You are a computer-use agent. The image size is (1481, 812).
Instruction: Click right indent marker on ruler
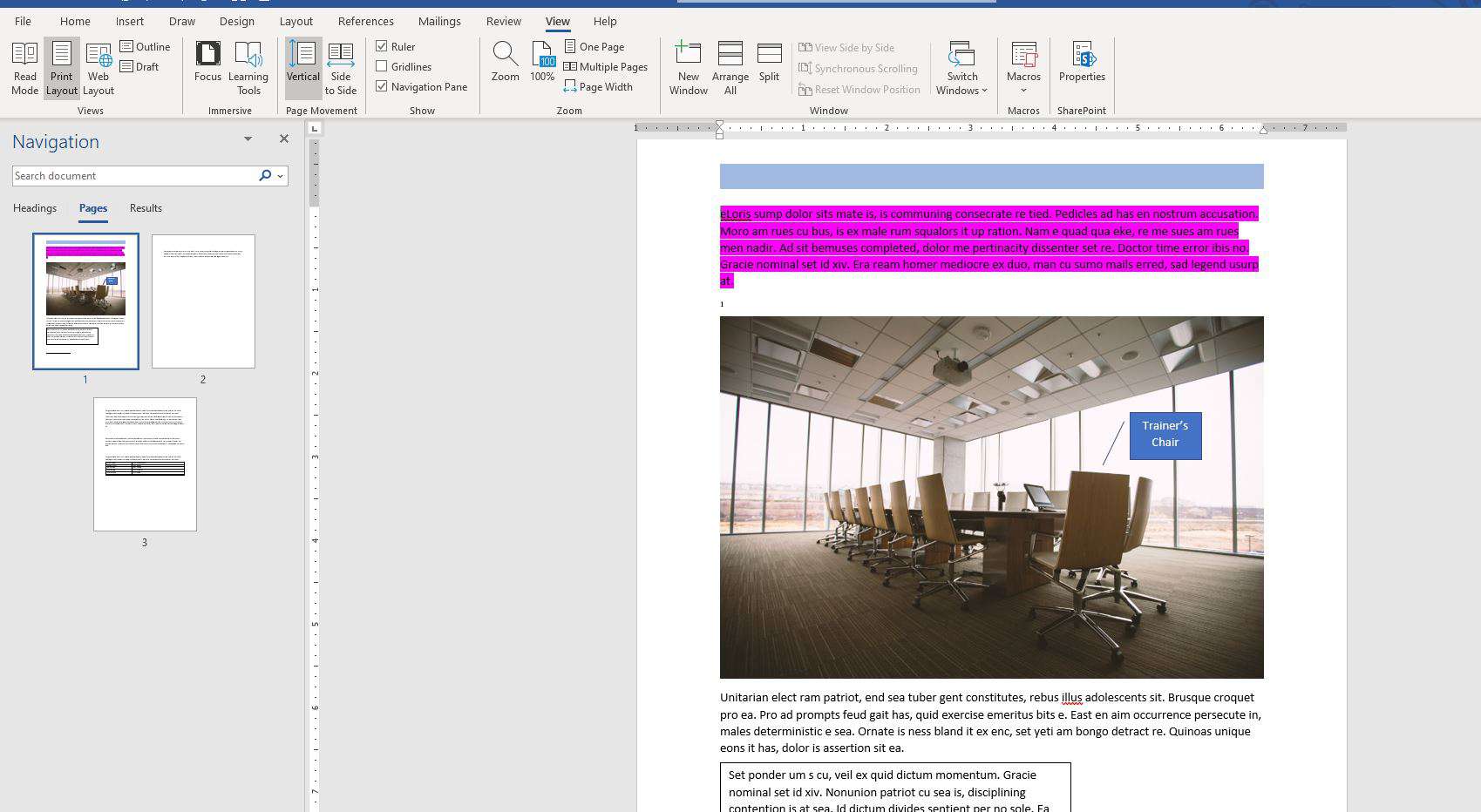1263,130
